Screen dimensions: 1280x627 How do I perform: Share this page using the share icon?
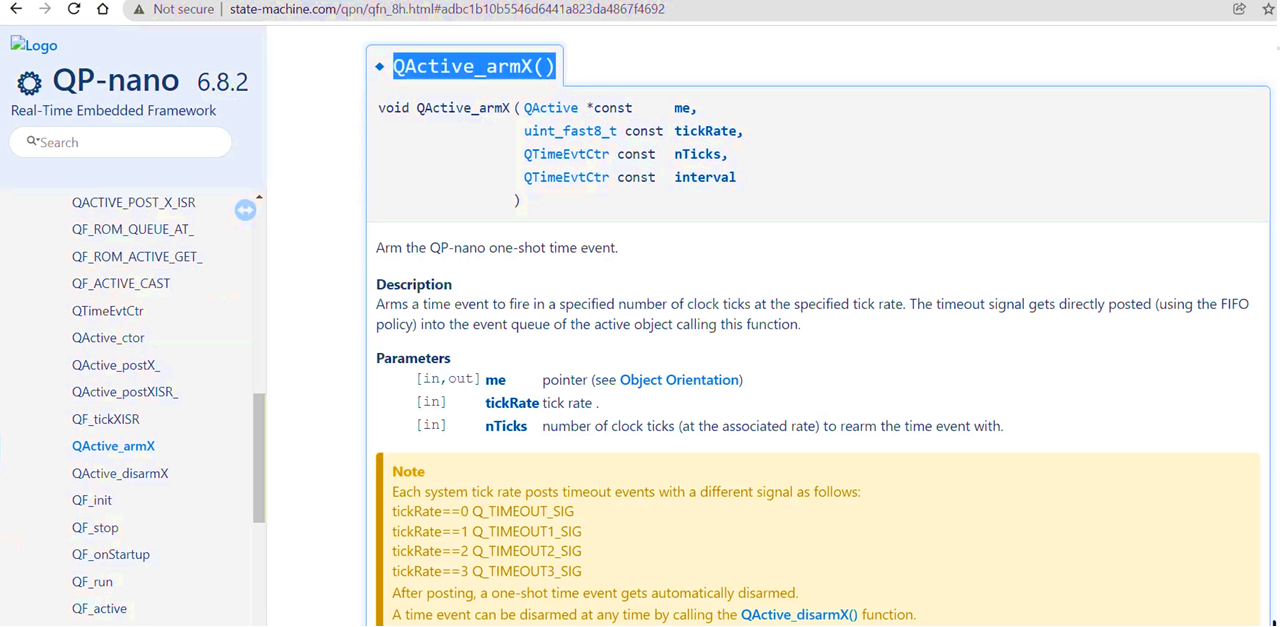(x=1240, y=9)
